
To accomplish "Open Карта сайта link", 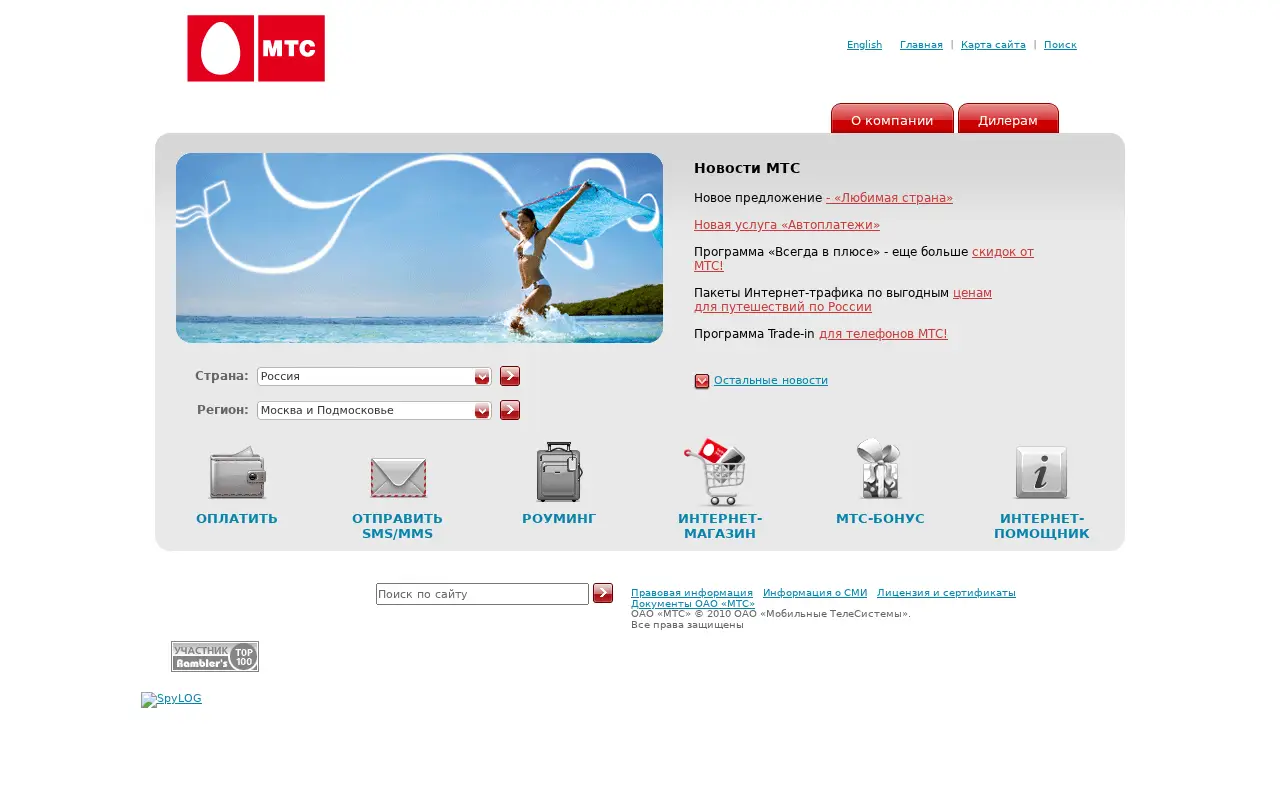I will click(993, 45).
